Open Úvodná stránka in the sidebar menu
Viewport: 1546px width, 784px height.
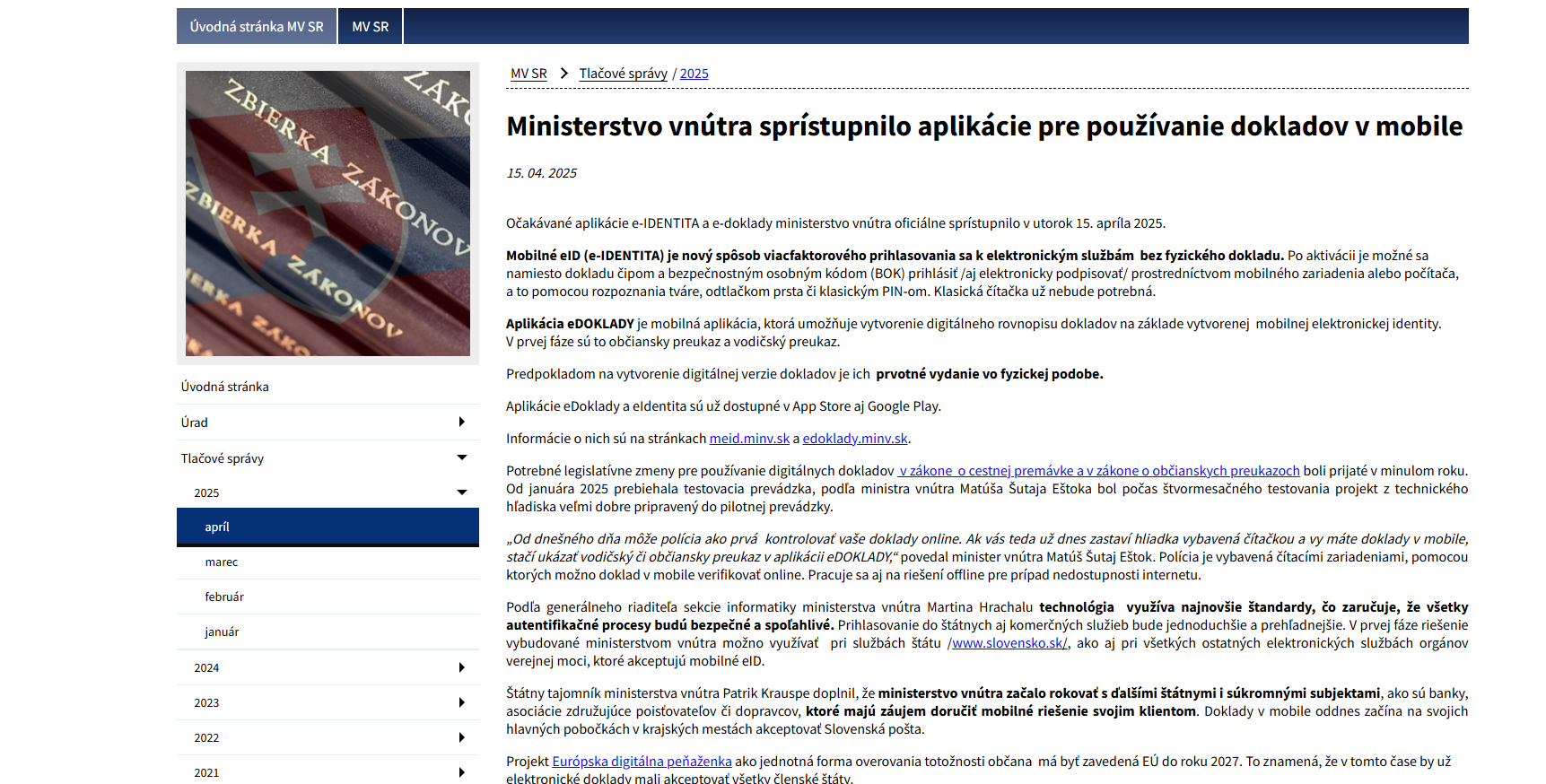tap(224, 387)
